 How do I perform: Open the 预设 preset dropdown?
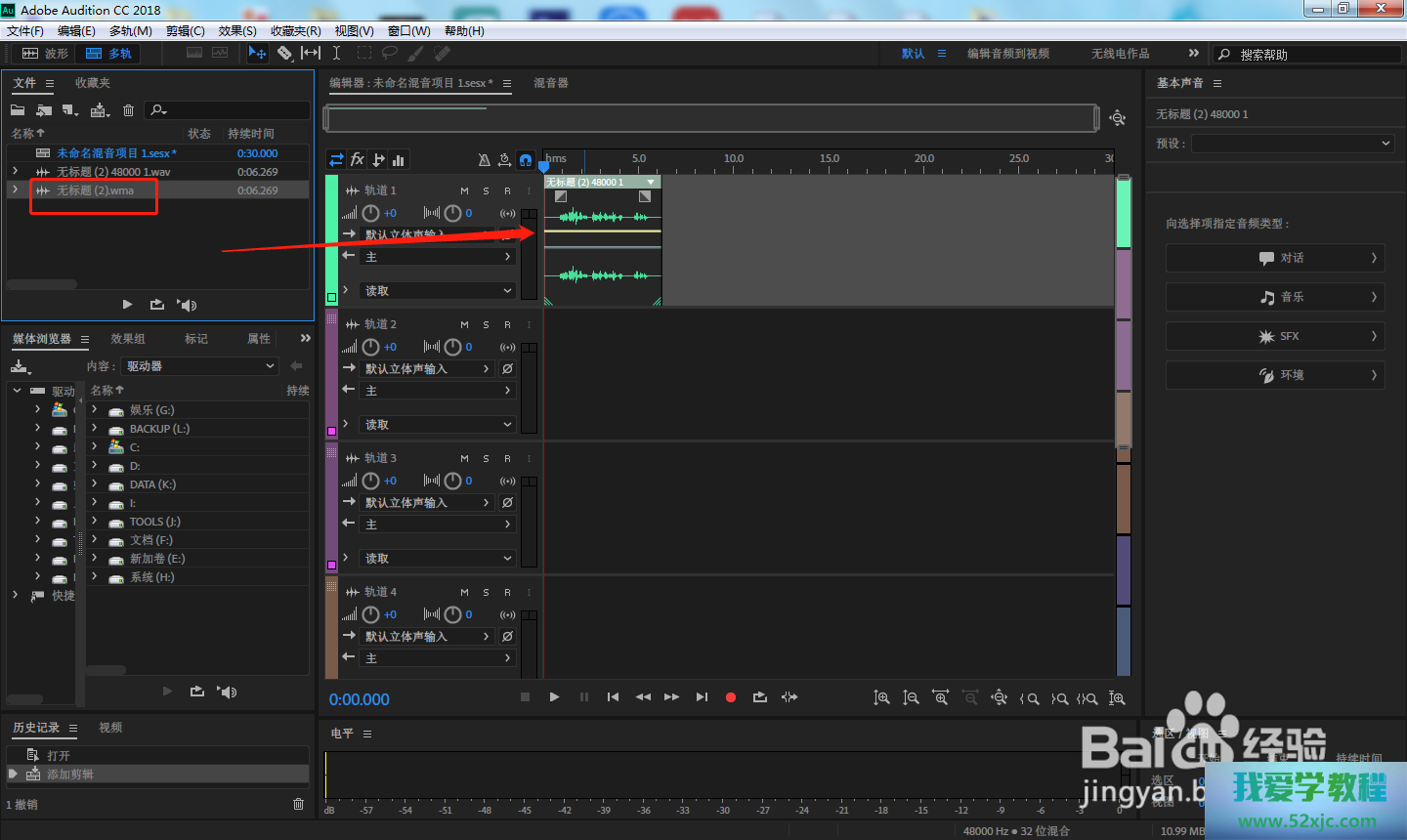(1291, 144)
